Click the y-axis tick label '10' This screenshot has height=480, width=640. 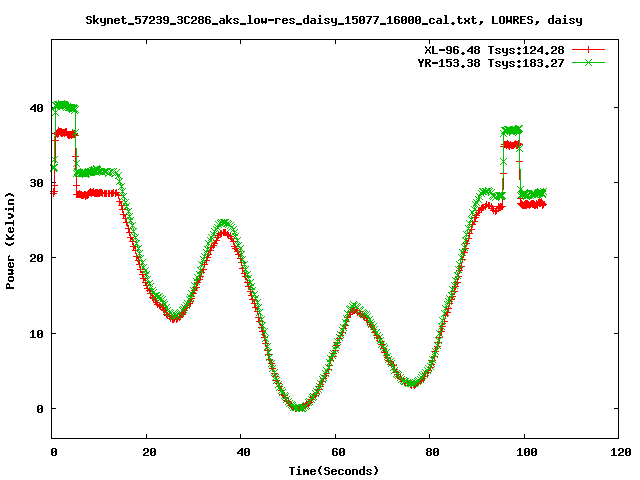tap(37, 334)
